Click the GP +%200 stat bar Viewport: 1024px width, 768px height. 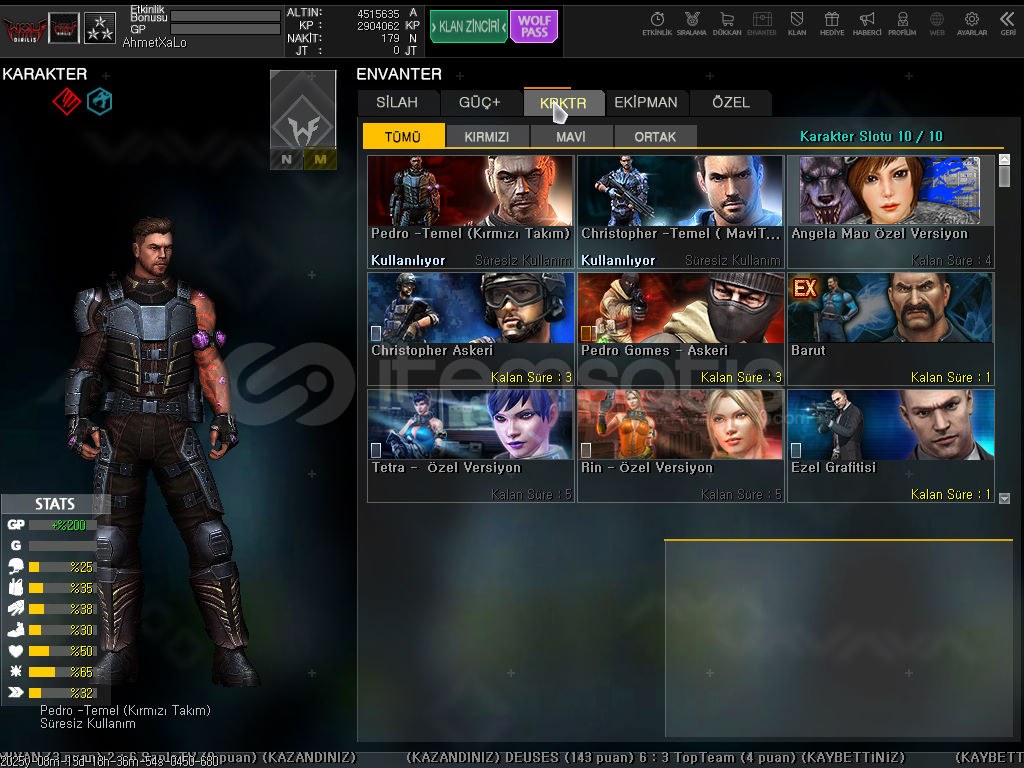(63, 525)
